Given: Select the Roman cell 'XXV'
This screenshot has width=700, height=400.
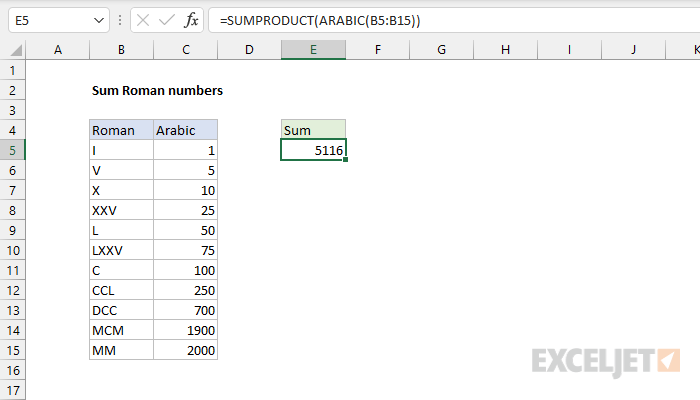Looking at the screenshot, I should coord(121,210).
